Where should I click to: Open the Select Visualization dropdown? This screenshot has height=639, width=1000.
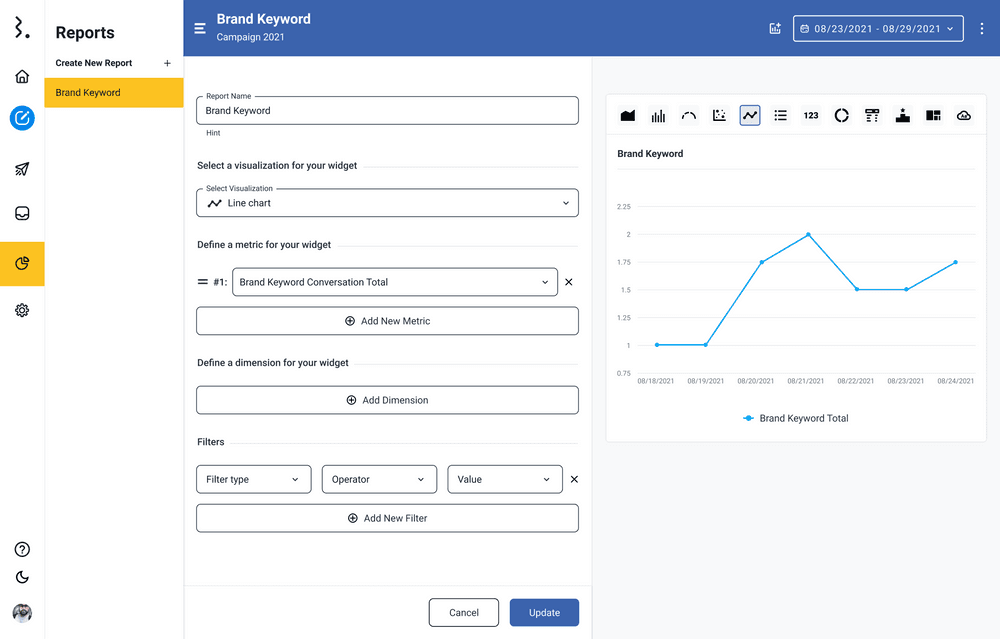click(x=387, y=203)
